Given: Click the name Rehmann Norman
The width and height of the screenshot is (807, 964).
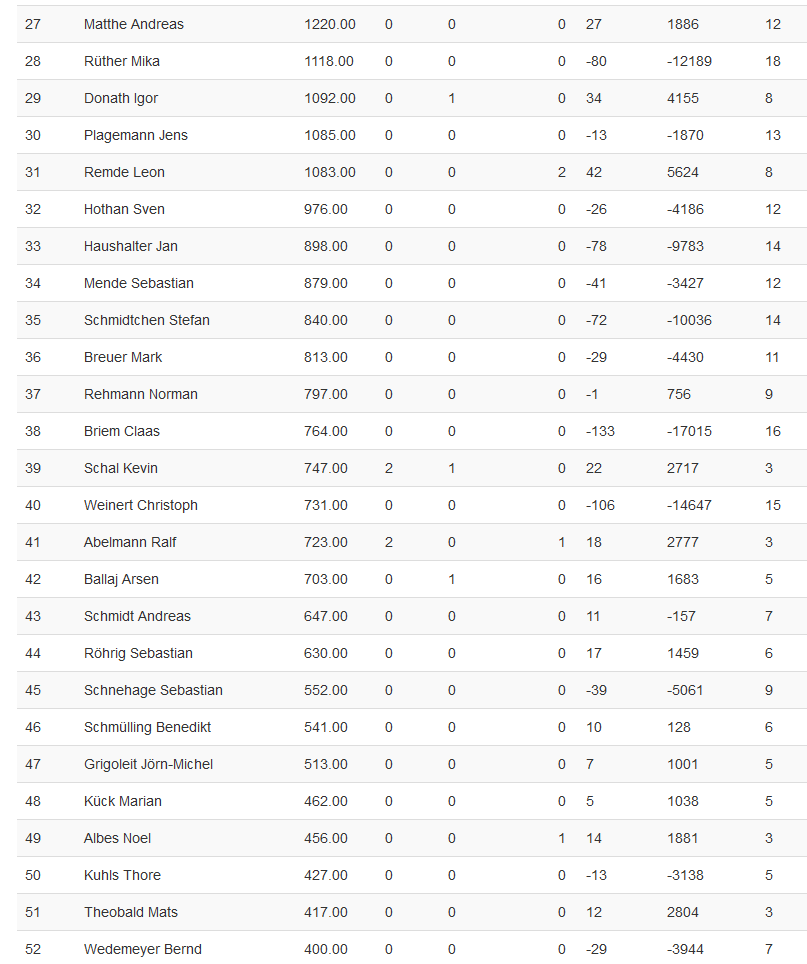Looking at the screenshot, I should (141, 394).
